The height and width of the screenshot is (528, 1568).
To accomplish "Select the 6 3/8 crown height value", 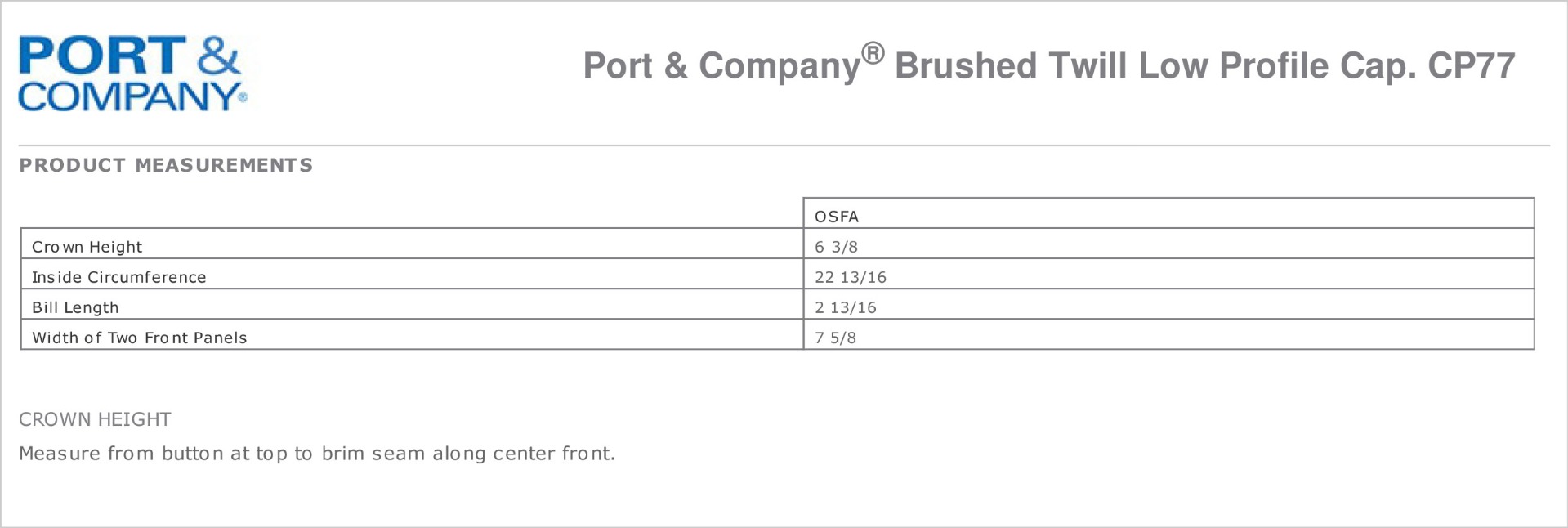I will point(836,247).
